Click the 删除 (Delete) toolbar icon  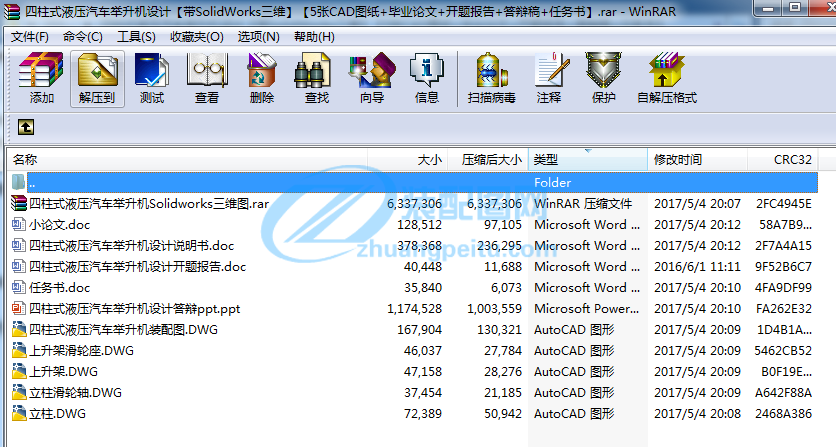(x=262, y=78)
